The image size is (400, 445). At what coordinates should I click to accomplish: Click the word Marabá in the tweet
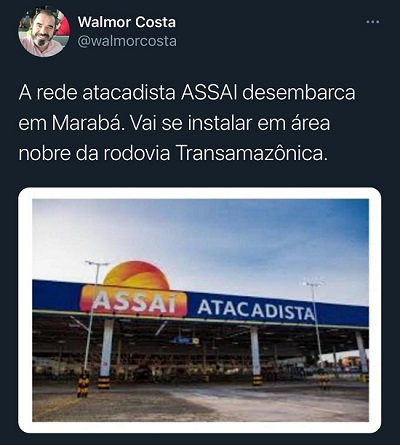[x=90, y=123]
